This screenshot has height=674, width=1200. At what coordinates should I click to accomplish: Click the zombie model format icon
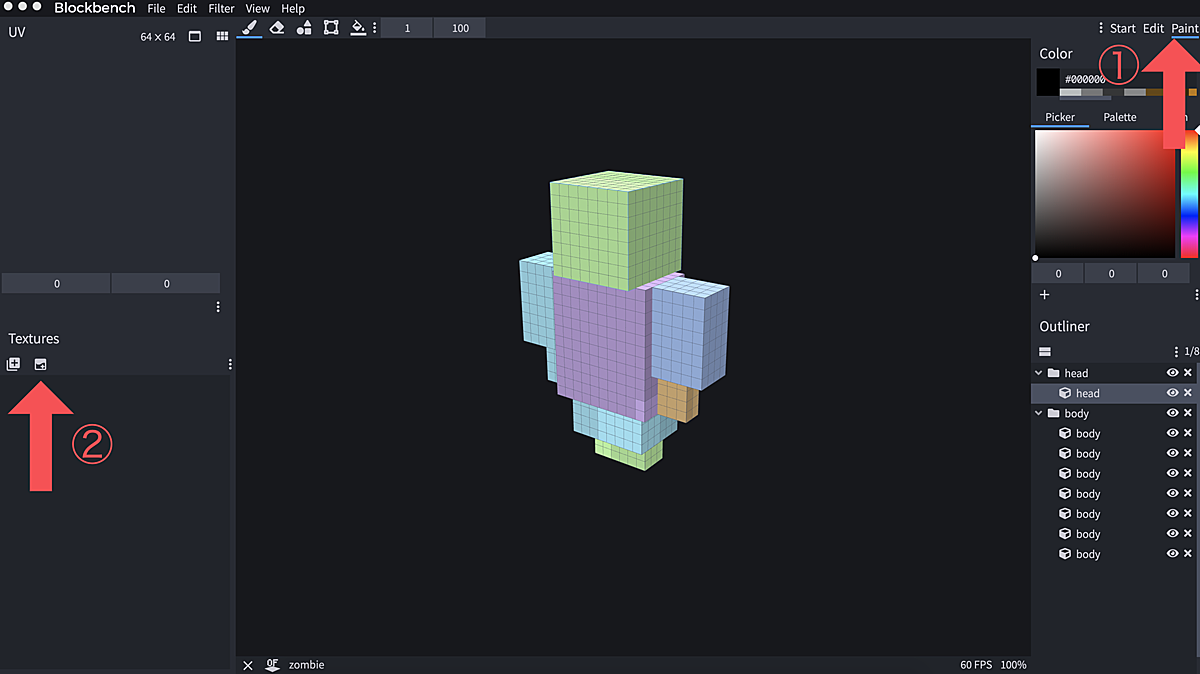tap(272, 665)
